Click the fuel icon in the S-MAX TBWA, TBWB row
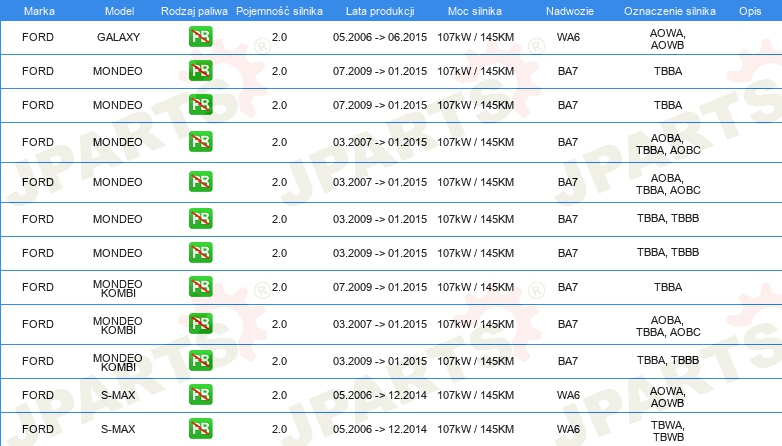This screenshot has width=782, height=446. (x=200, y=429)
